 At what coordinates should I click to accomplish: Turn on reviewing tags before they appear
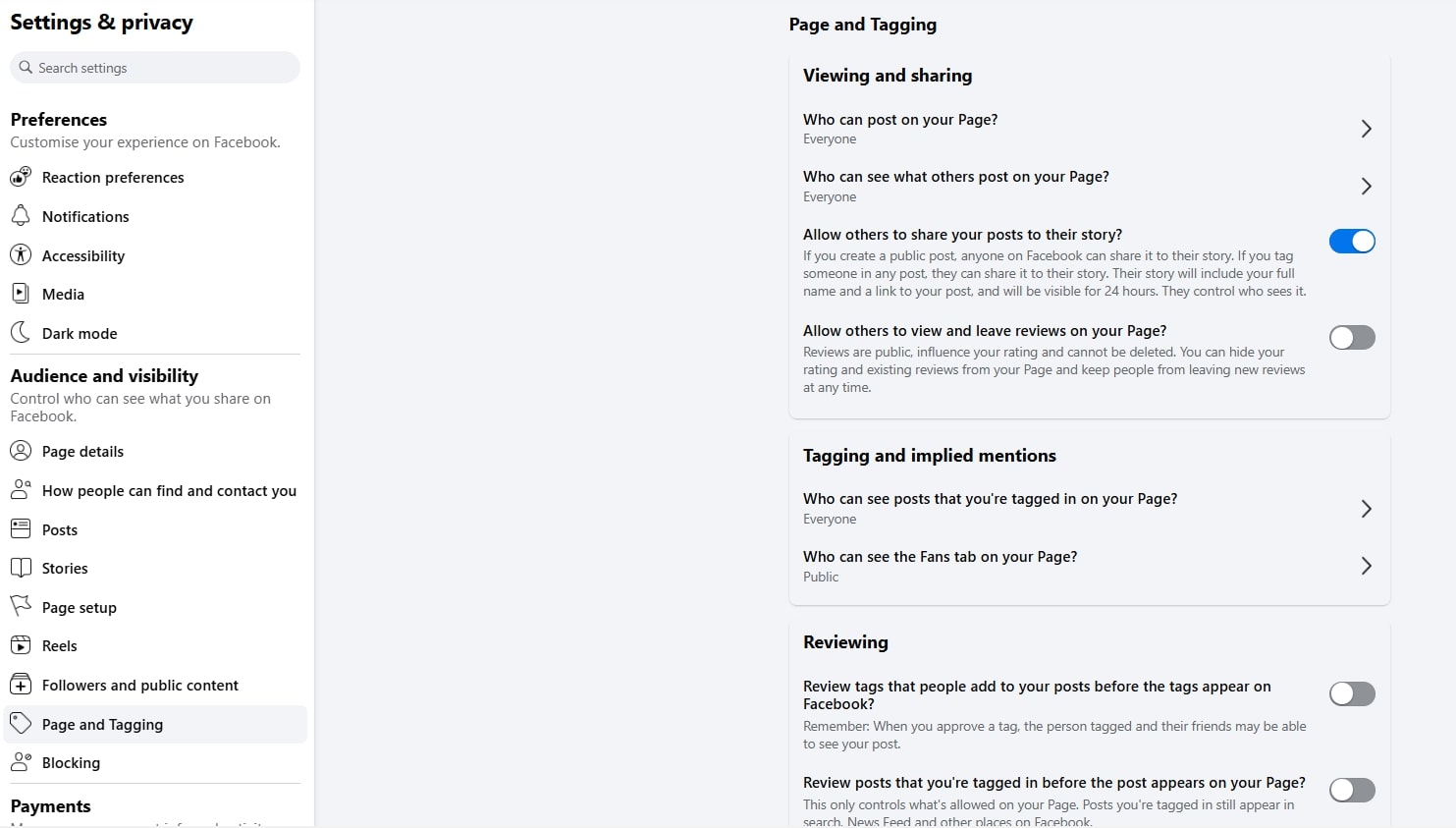click(x=1352, y=693)
